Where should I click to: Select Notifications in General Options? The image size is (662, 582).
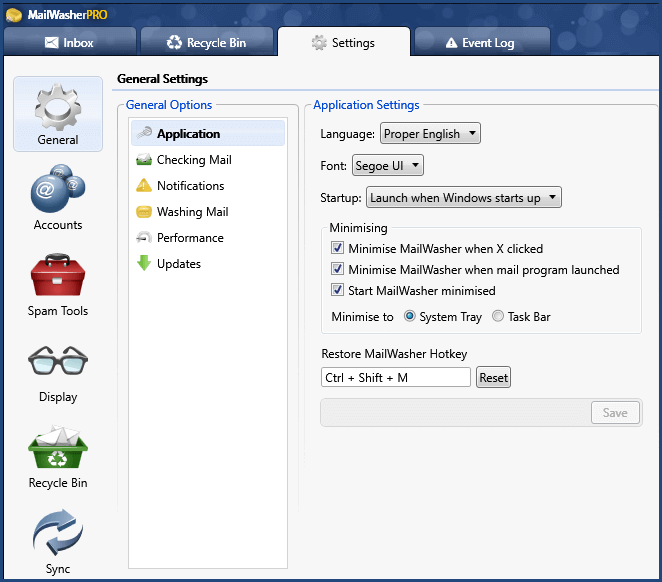pos(208,186)
